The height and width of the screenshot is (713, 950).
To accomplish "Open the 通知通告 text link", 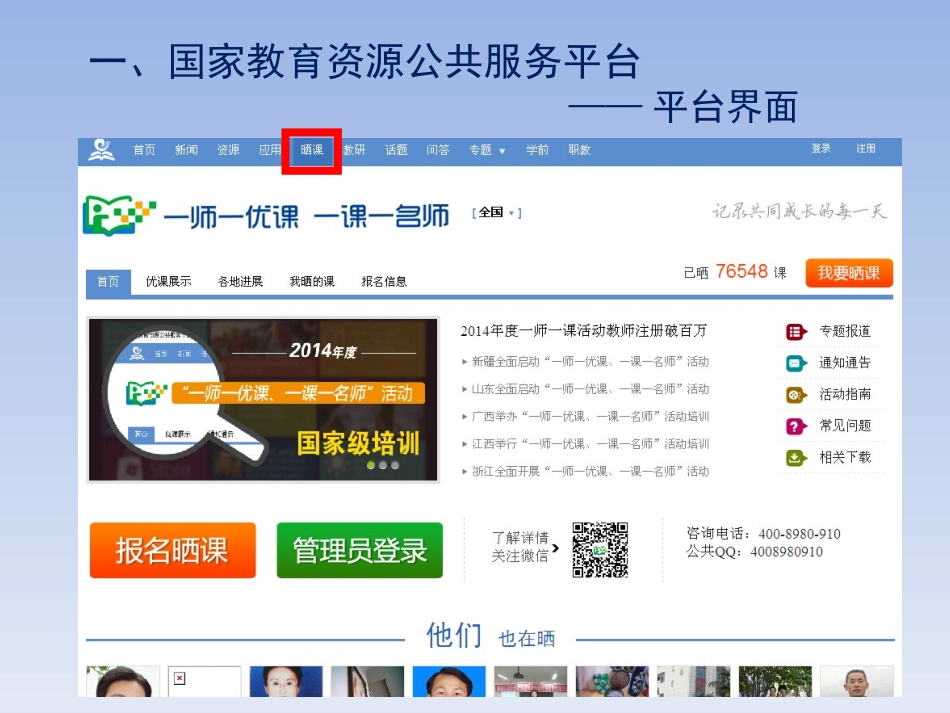I will tap(845, 363).
